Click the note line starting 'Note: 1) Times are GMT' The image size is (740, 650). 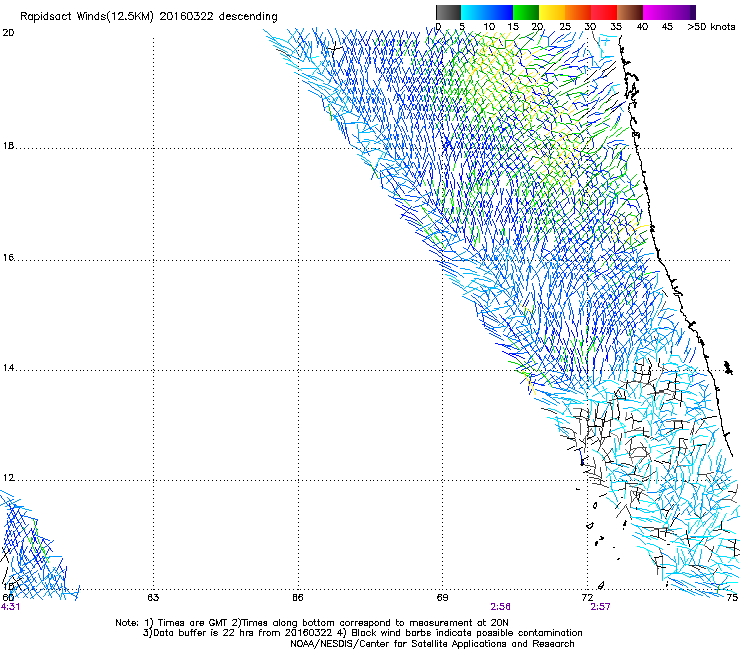click(311, 623)
